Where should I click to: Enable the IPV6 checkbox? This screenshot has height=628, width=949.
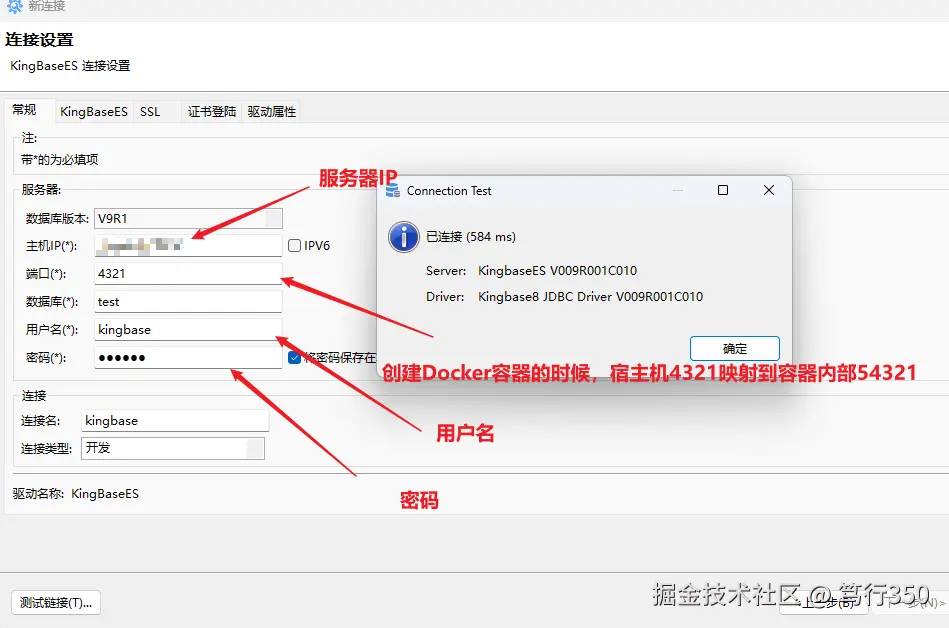[295, 246]
